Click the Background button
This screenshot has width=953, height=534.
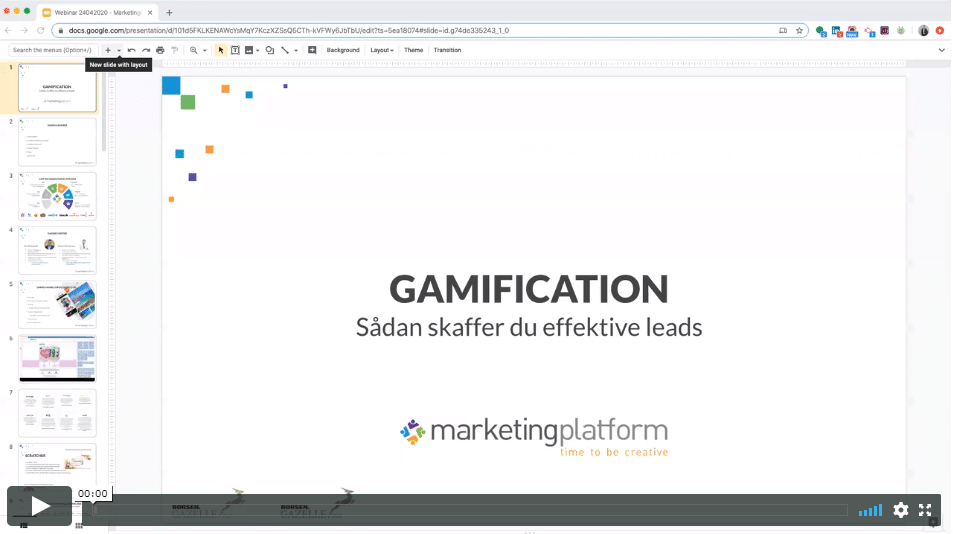click(343, 50)
